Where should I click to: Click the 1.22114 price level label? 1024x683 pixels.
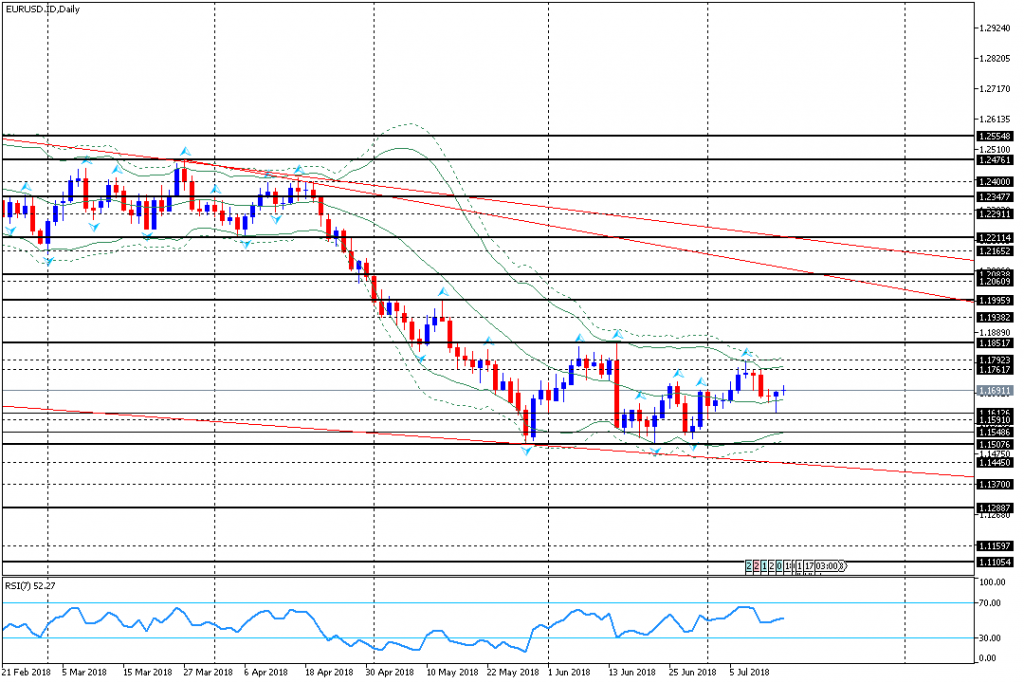[x=996, y=238]
